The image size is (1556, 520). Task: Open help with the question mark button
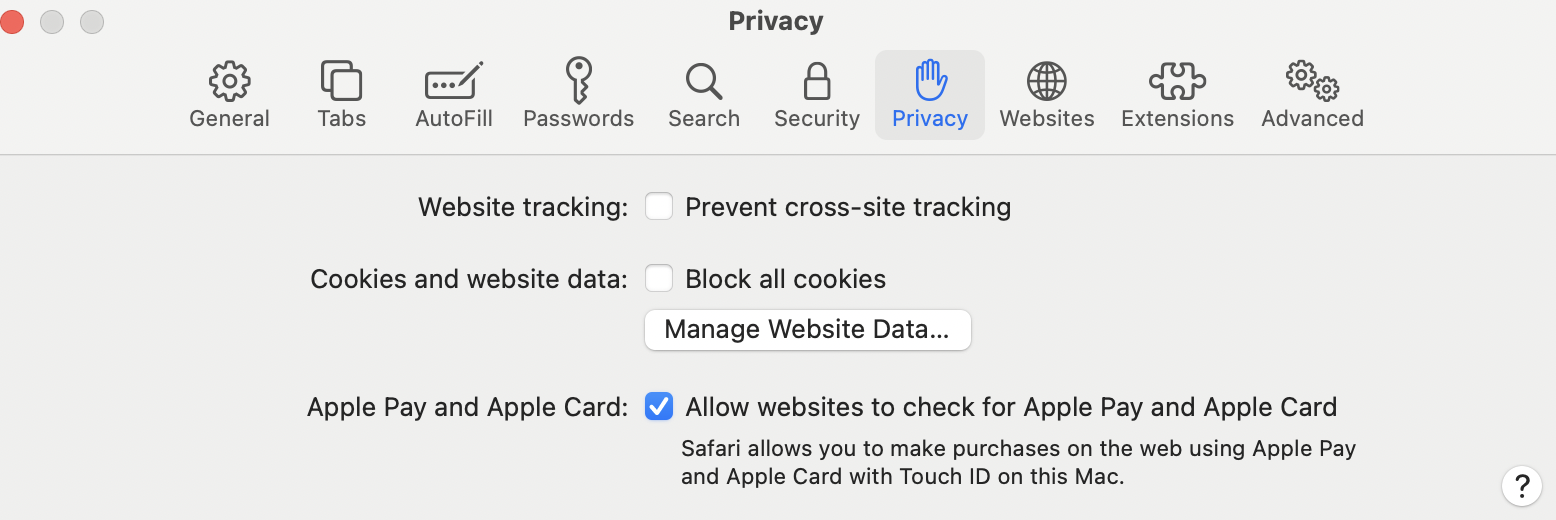pyautogui.click(x=1521, y=486)
